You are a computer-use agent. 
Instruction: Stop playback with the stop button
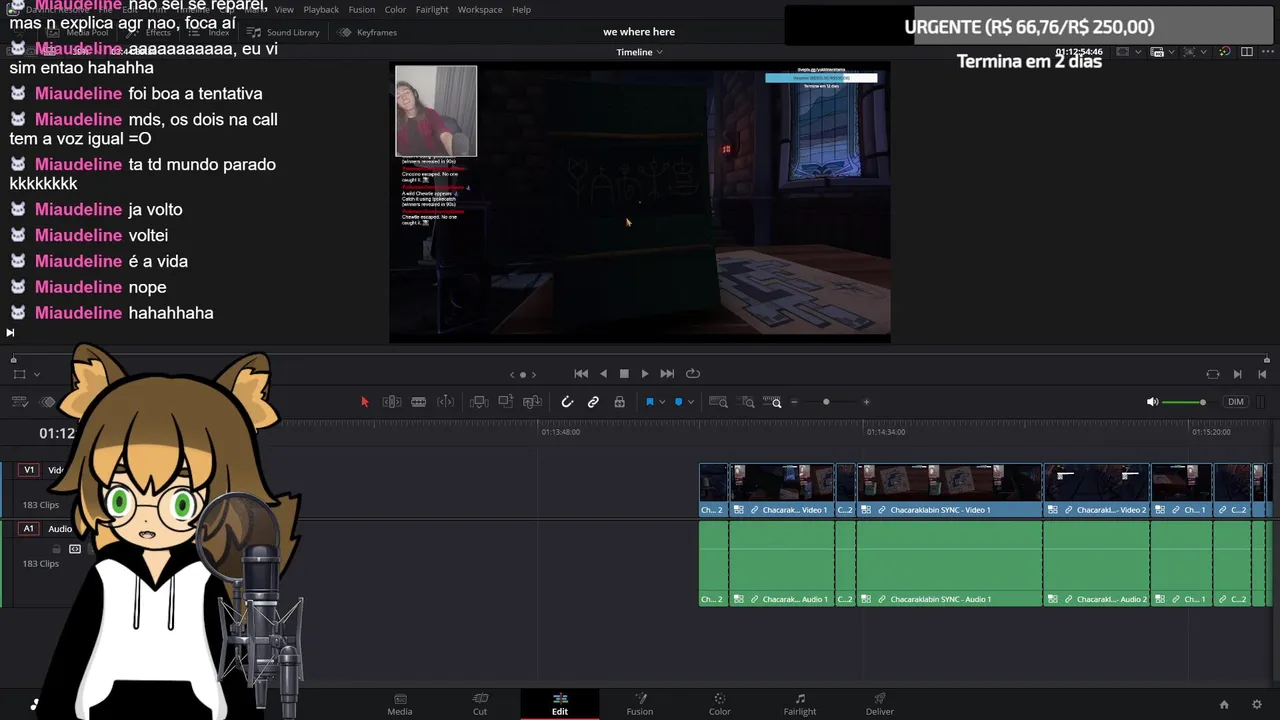click(x=624, y=374)
